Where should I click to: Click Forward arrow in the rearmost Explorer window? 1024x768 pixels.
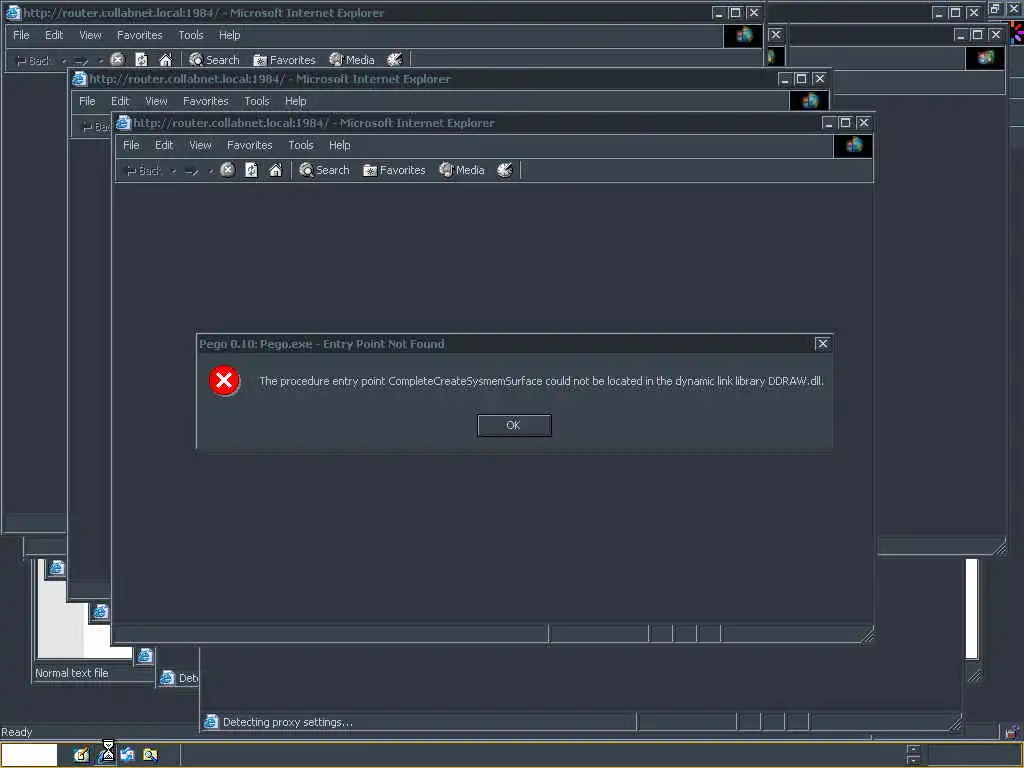(x=82, y=61)
